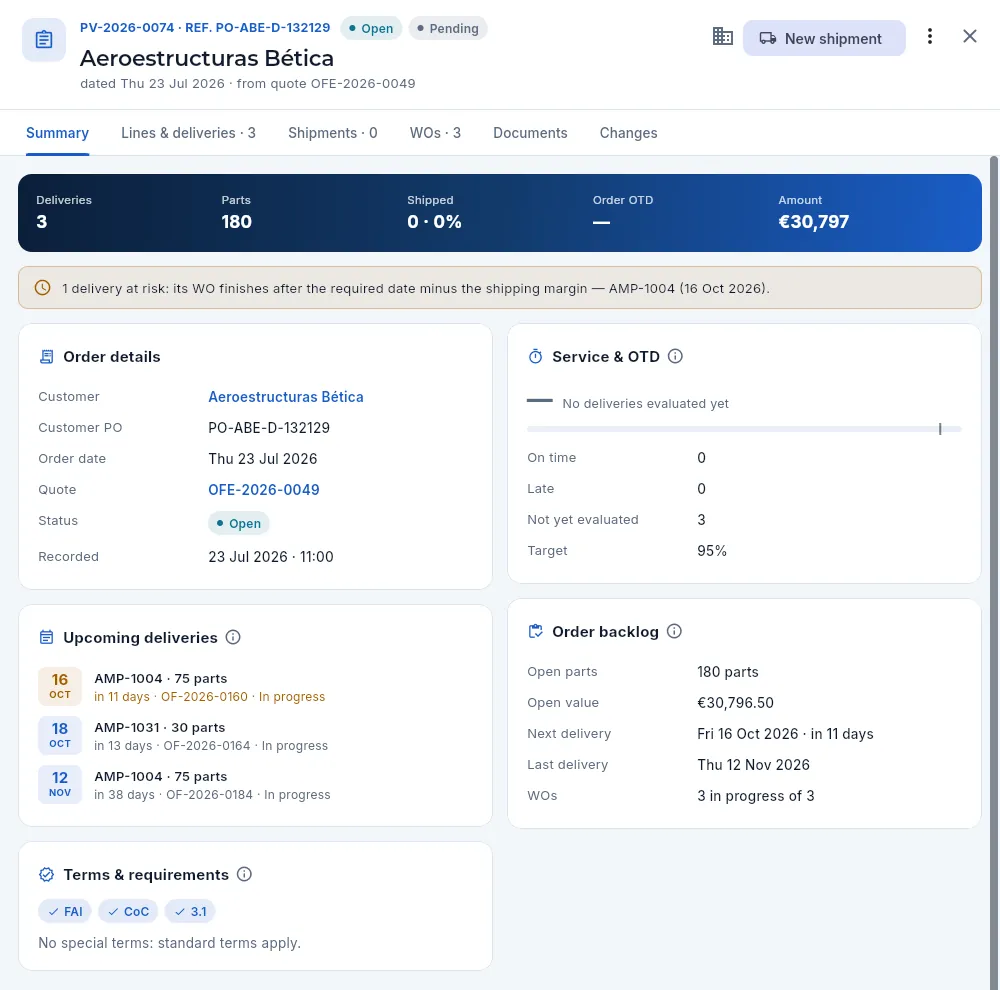1000x990 pixels.
Task: Click the 3.1 requirement chip
Action: point(190,912)
